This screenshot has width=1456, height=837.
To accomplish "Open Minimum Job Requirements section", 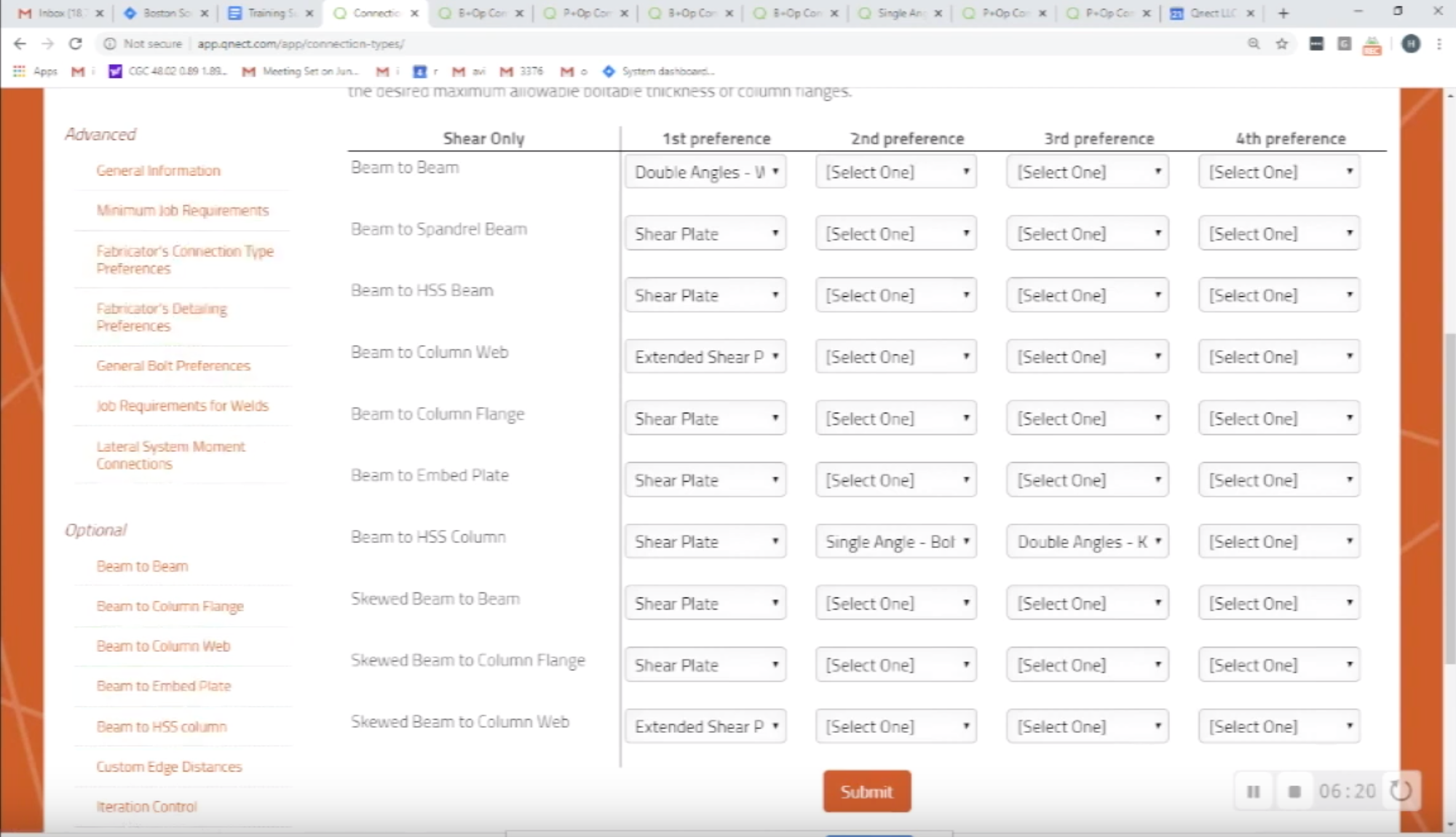I will tap(183, 210).
